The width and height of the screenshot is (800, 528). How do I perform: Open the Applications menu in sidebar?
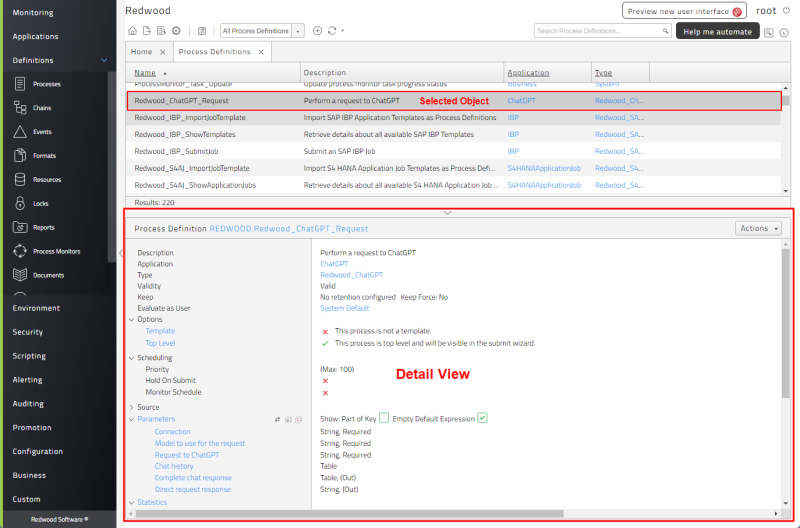[x=35, y=36]
